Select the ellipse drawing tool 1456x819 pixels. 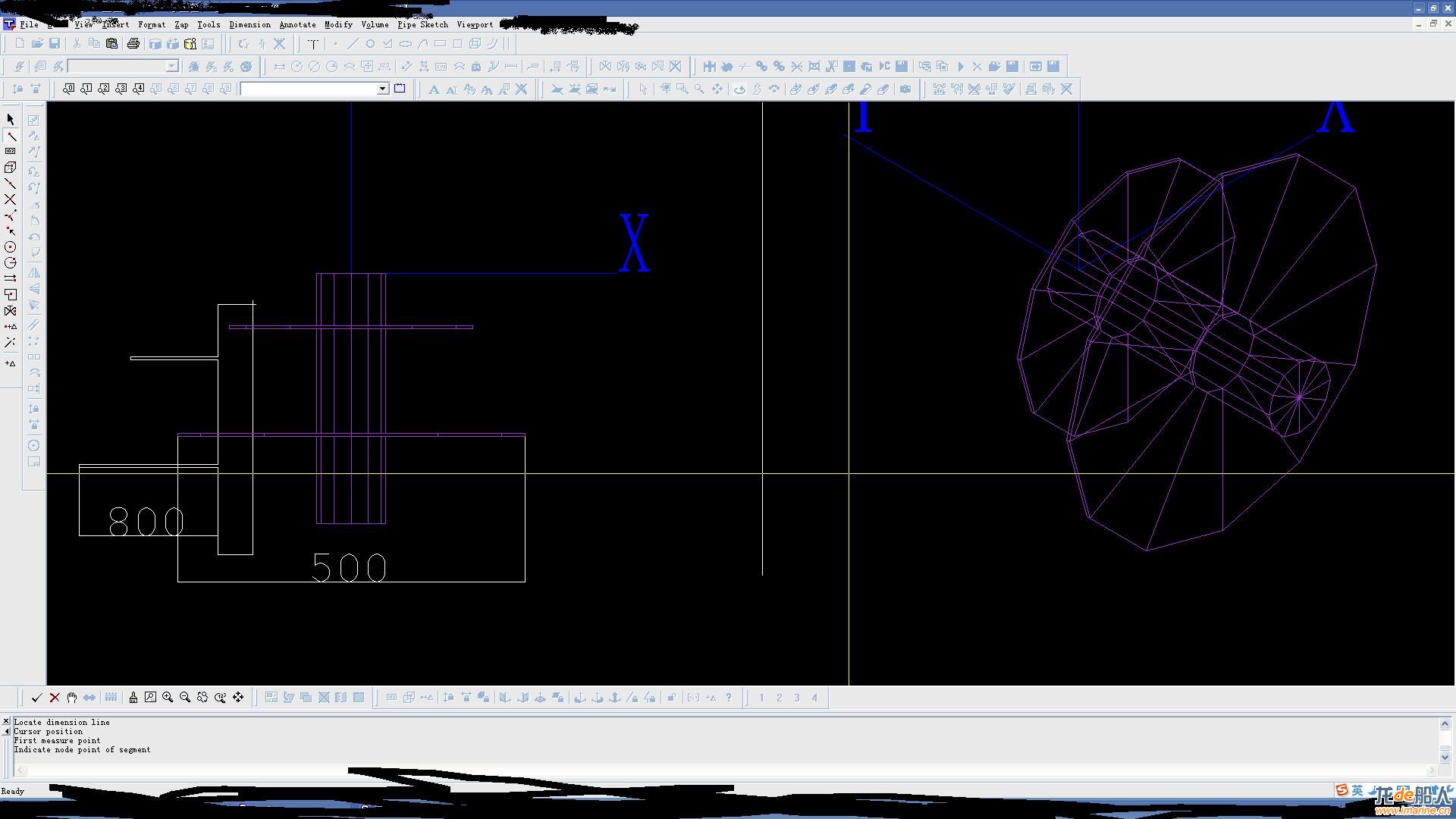coord(405,44)
